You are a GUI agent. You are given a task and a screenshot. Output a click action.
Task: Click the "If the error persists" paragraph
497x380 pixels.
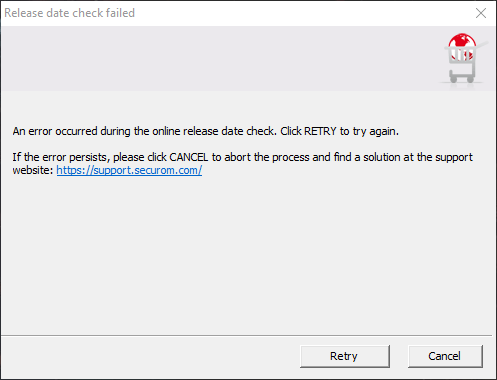click(242, 164)
